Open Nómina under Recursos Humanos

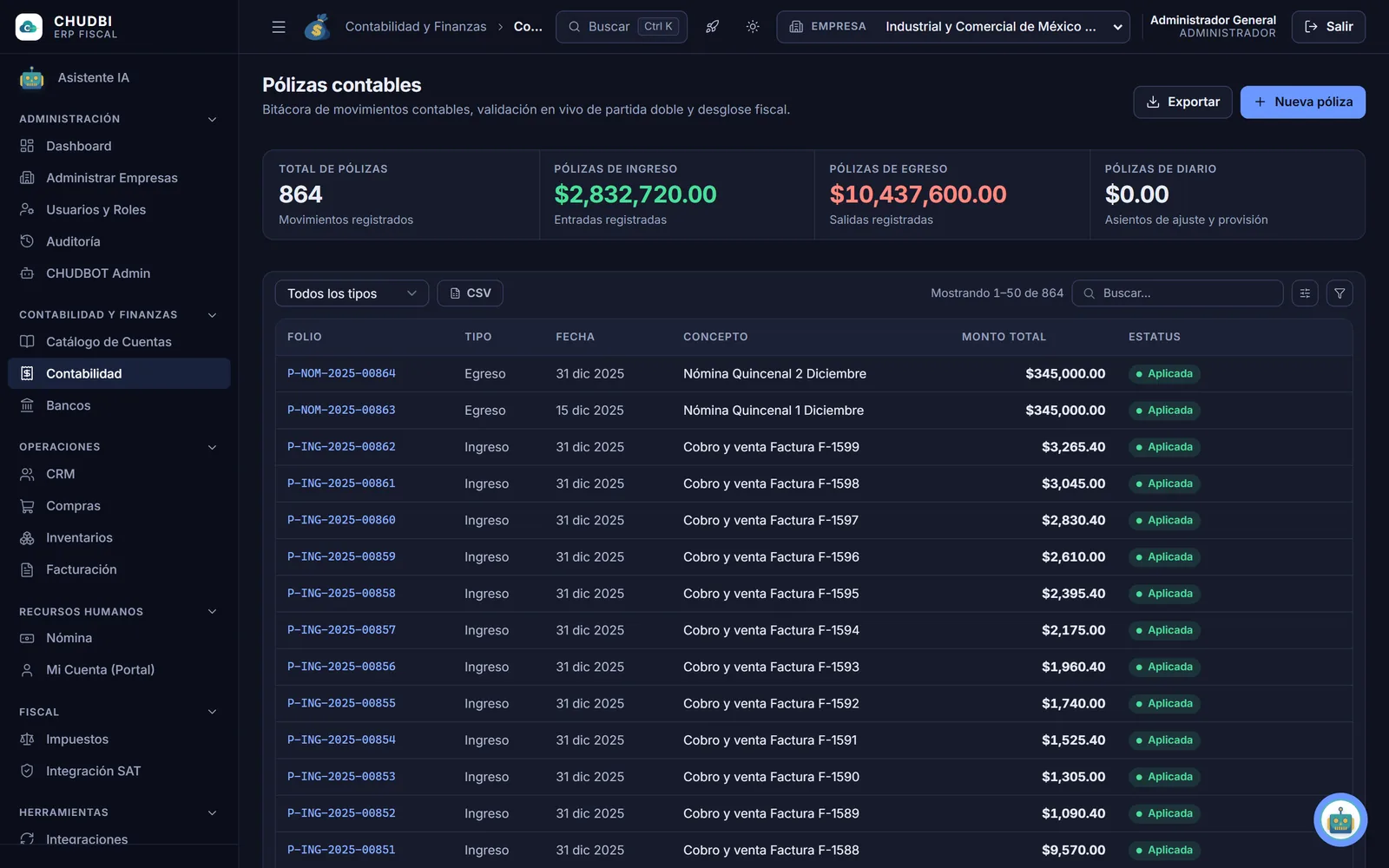pos(119,638)
